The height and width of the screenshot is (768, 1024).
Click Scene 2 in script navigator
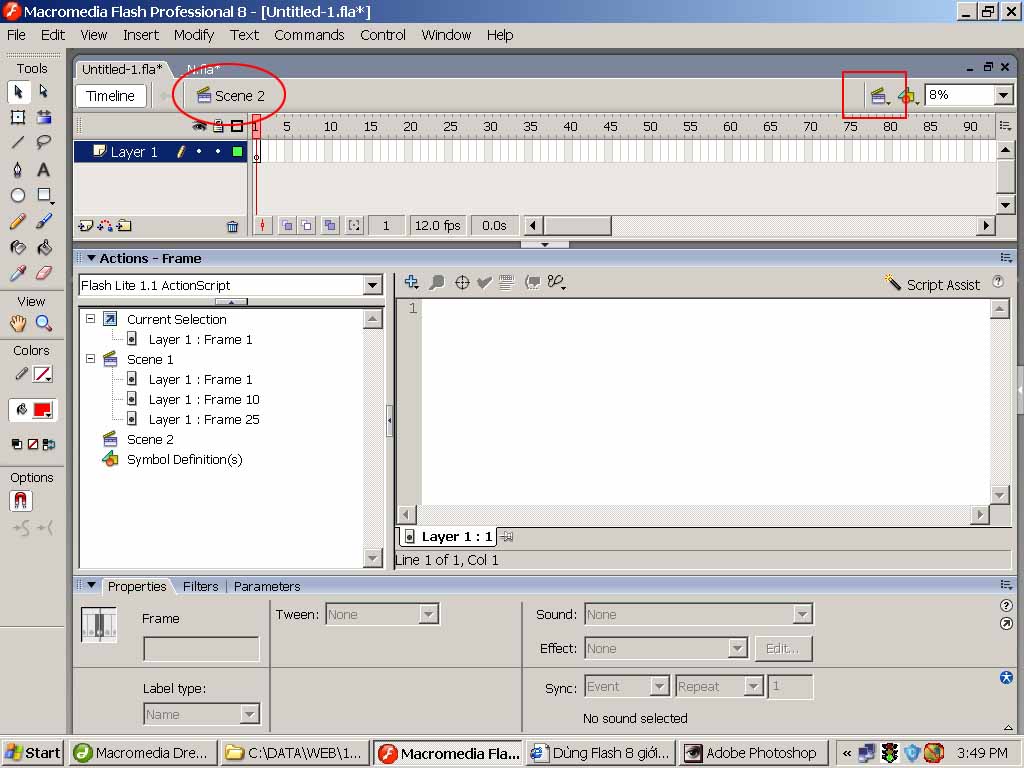pos(150,440)
